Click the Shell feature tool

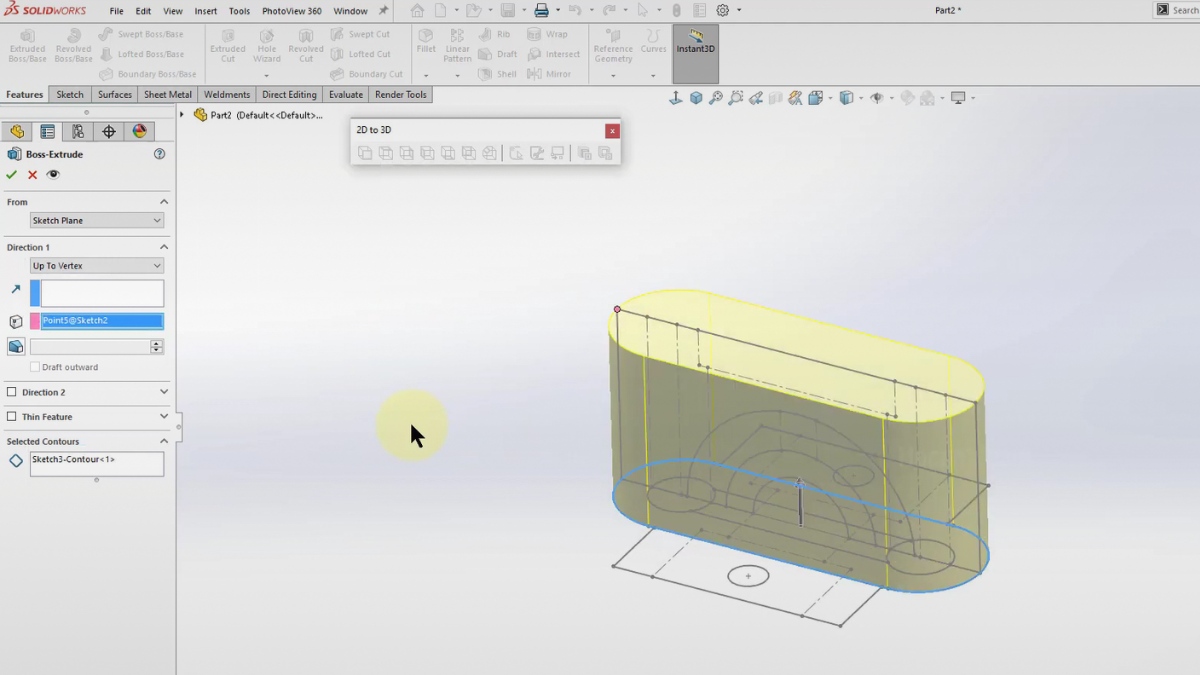point(498,74)
